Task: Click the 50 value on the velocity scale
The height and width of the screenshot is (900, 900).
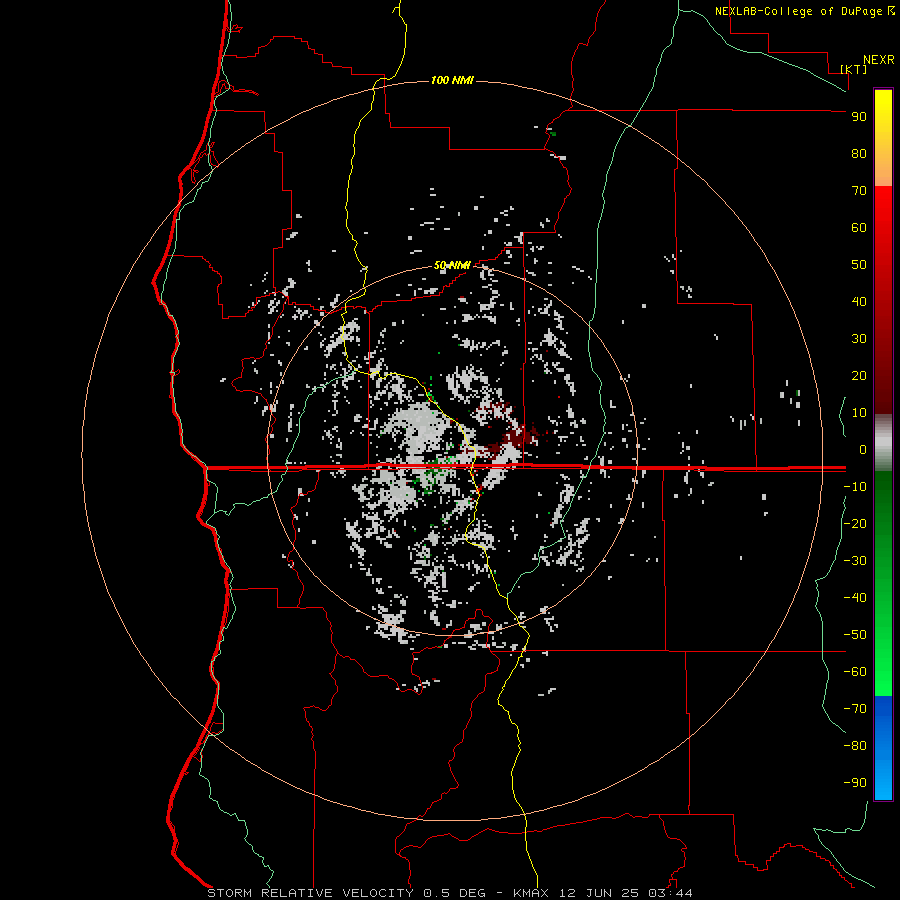Action: pos(859,265)
